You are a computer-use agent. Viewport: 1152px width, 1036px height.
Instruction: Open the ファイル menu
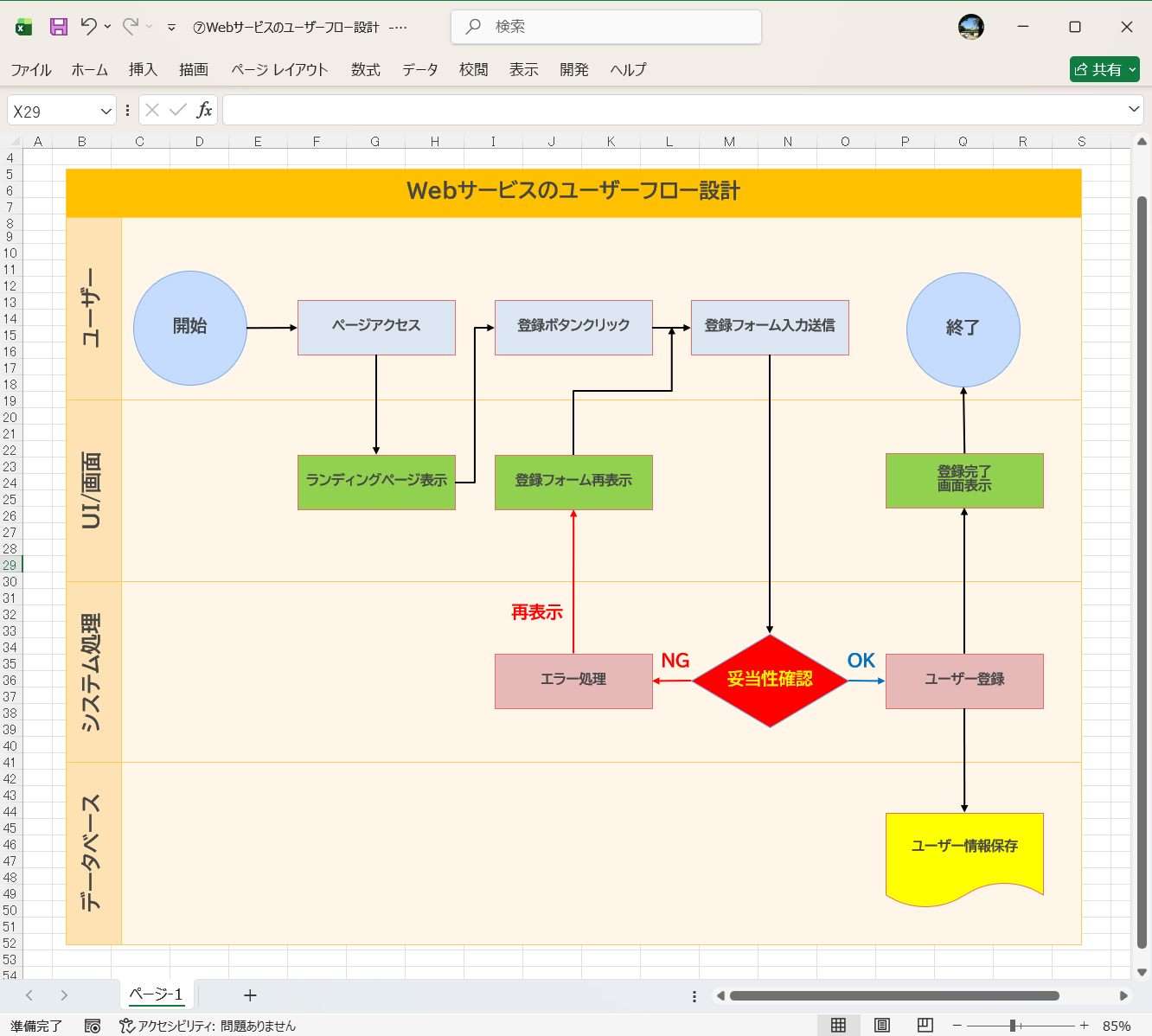point(31,70)
